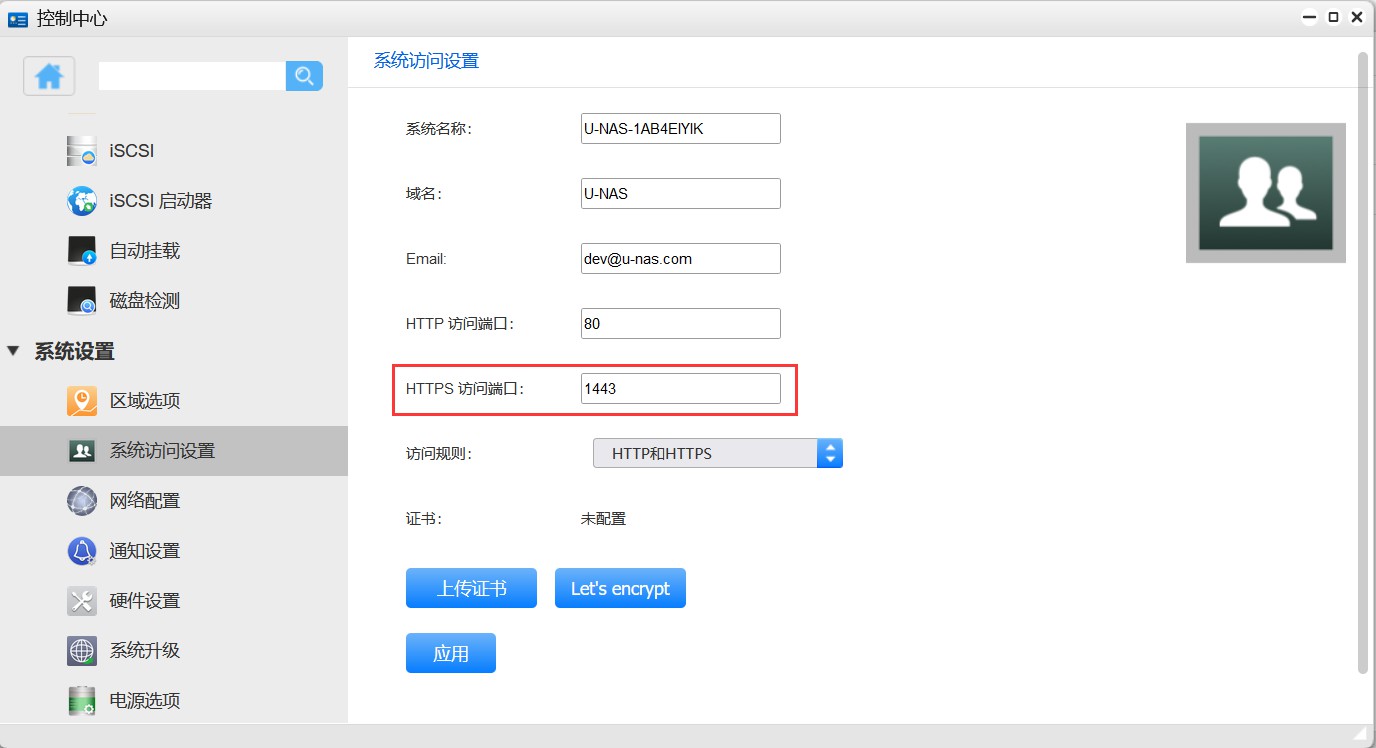Open 通知设置 bell icon
This screenshot has height=748, width=1376.
[82, 551]
